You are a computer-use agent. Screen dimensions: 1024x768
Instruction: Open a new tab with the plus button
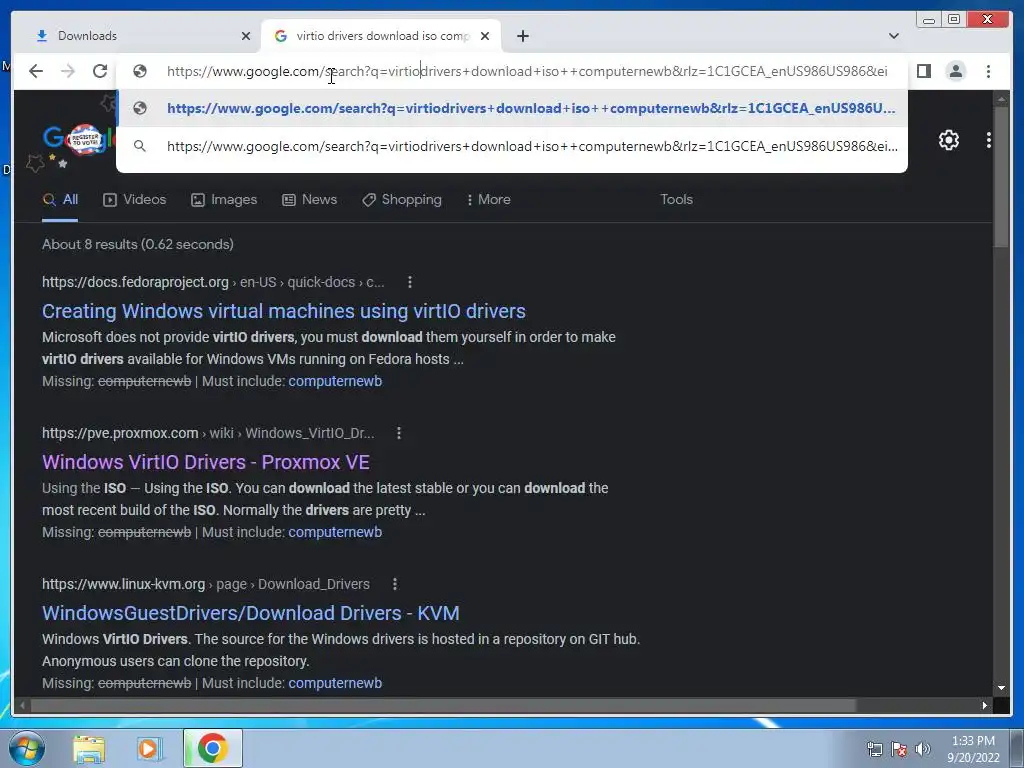pos(522,36)
